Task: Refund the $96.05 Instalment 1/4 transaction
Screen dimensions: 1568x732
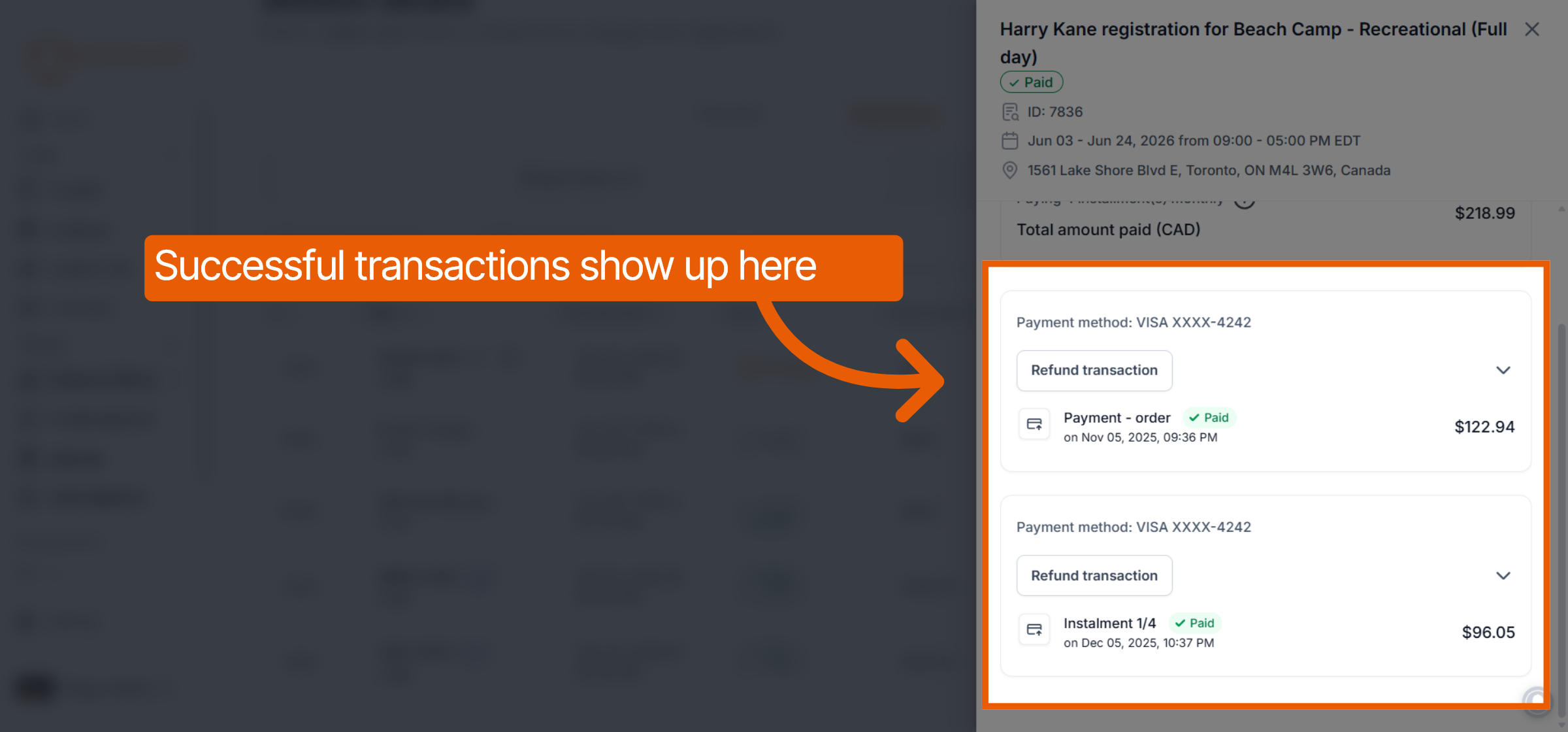Action: click(1094, 576)
